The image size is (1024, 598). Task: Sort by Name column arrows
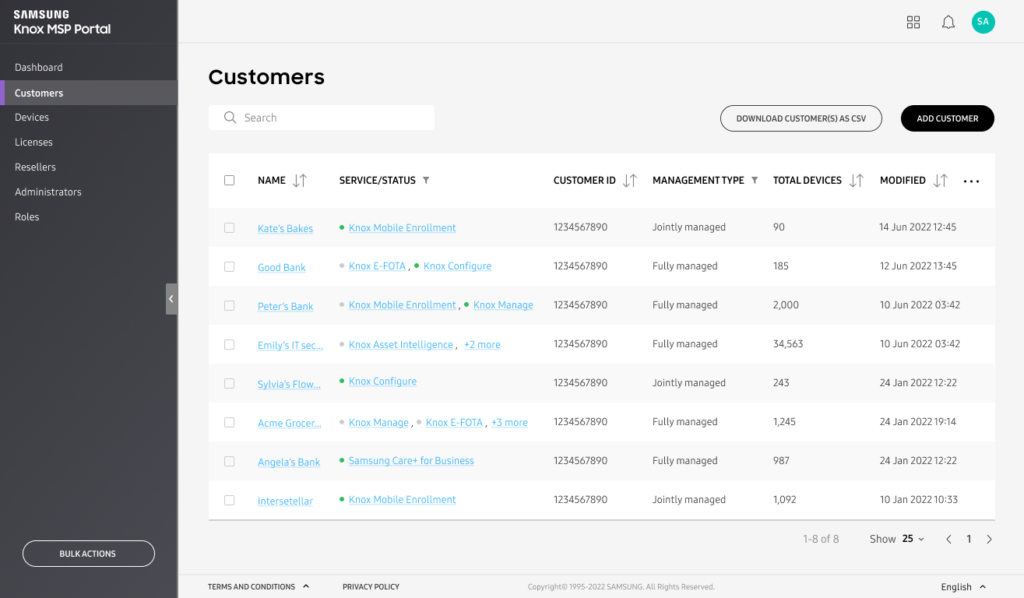(300, 180)
